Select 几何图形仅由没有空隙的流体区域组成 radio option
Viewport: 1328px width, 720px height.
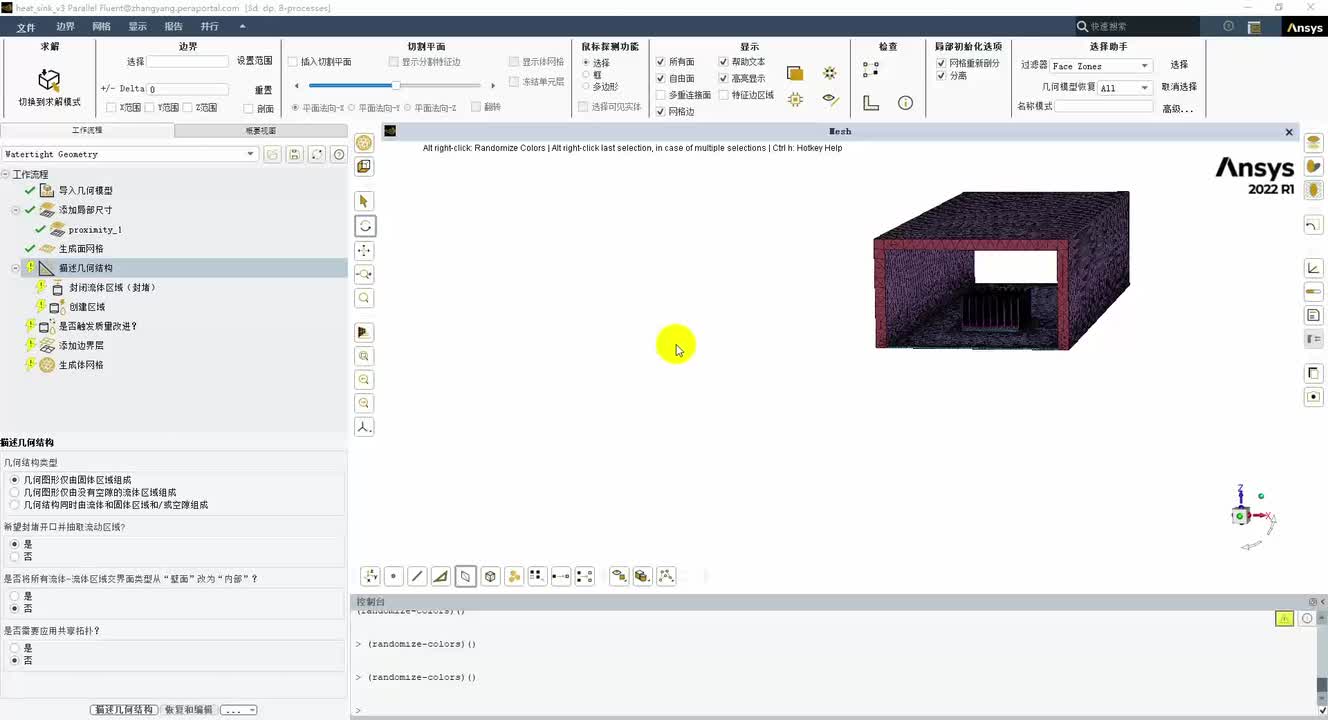(x=14, y=492)
